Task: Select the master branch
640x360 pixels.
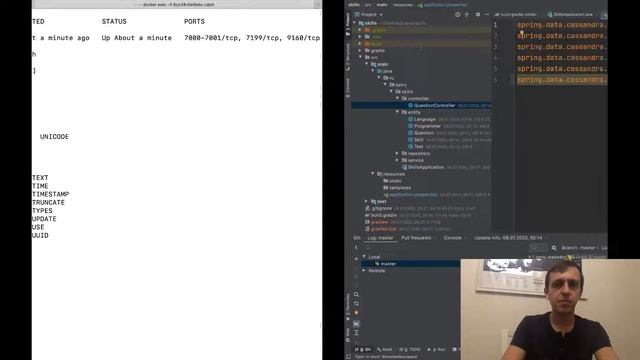Action: pyautogui.click(x=388, y=264)
